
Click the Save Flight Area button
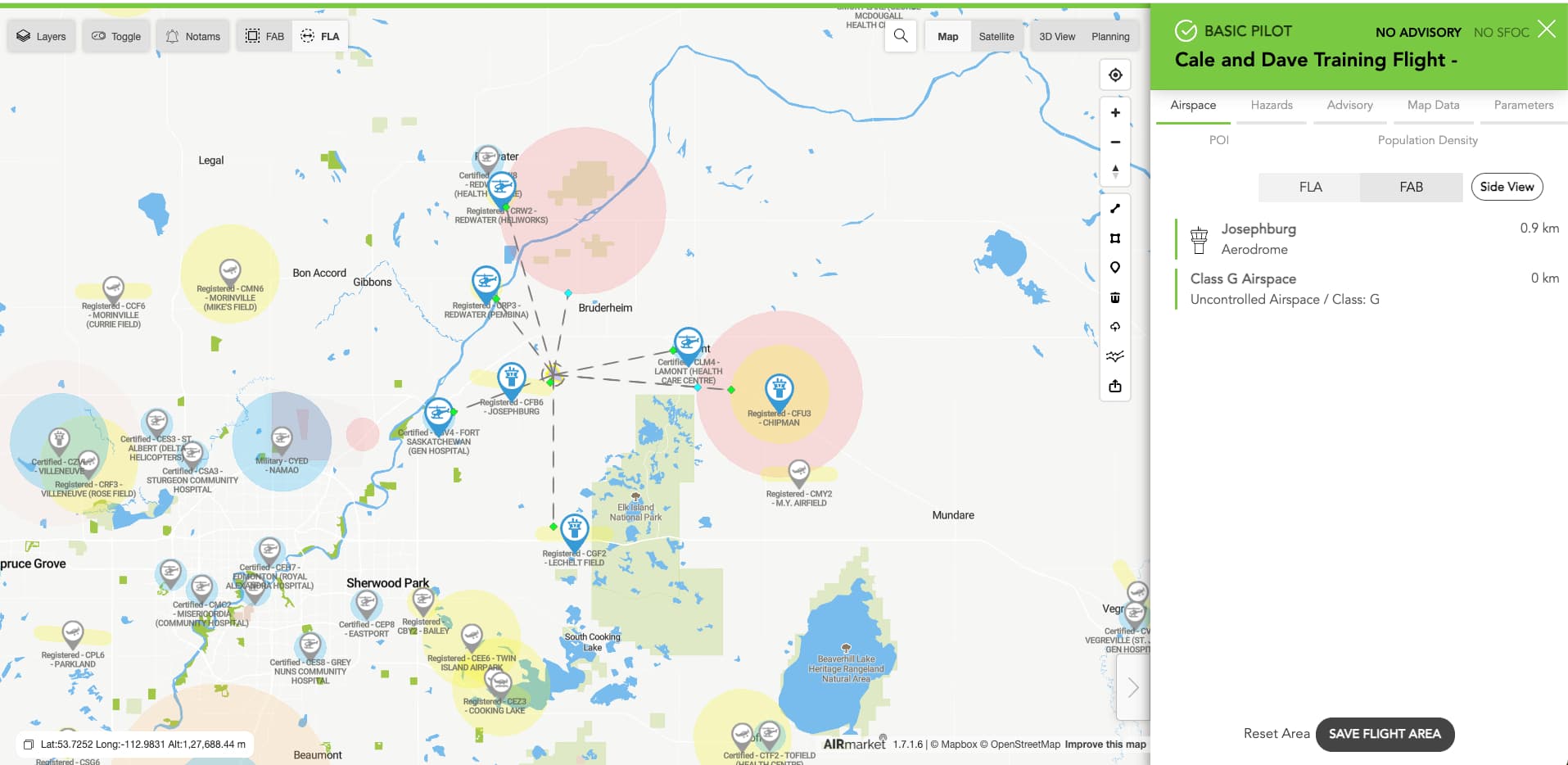coord(1384,734)
